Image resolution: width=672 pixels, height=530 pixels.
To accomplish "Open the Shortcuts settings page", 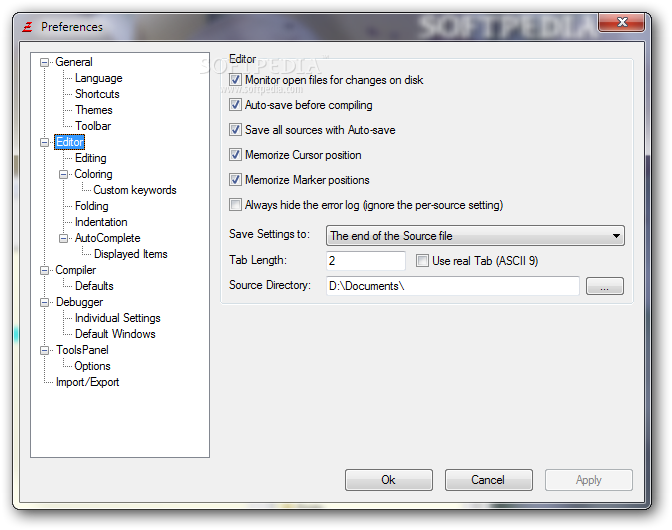I will click(97, 94).
